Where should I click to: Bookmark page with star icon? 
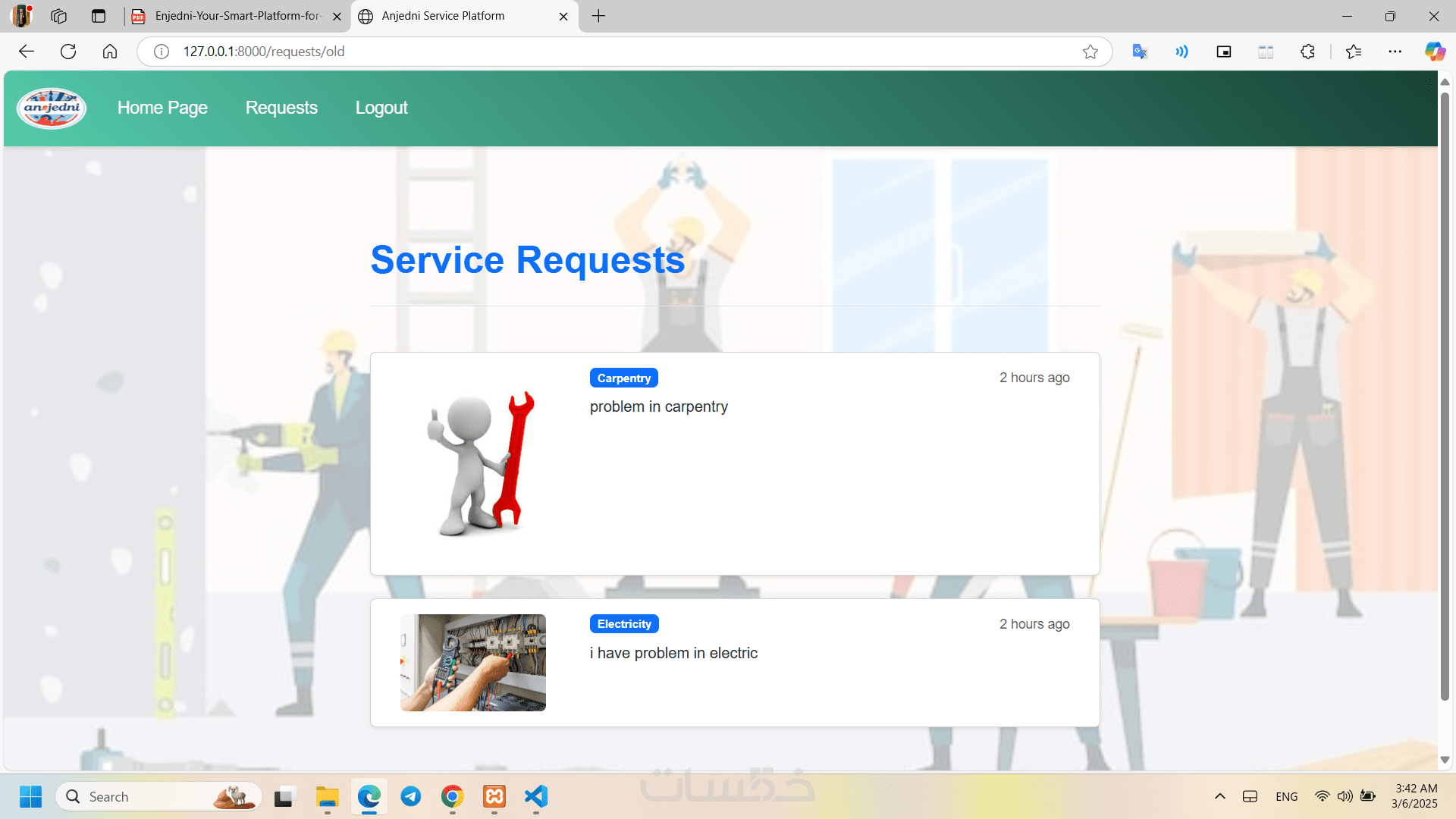coord(1090,52)
